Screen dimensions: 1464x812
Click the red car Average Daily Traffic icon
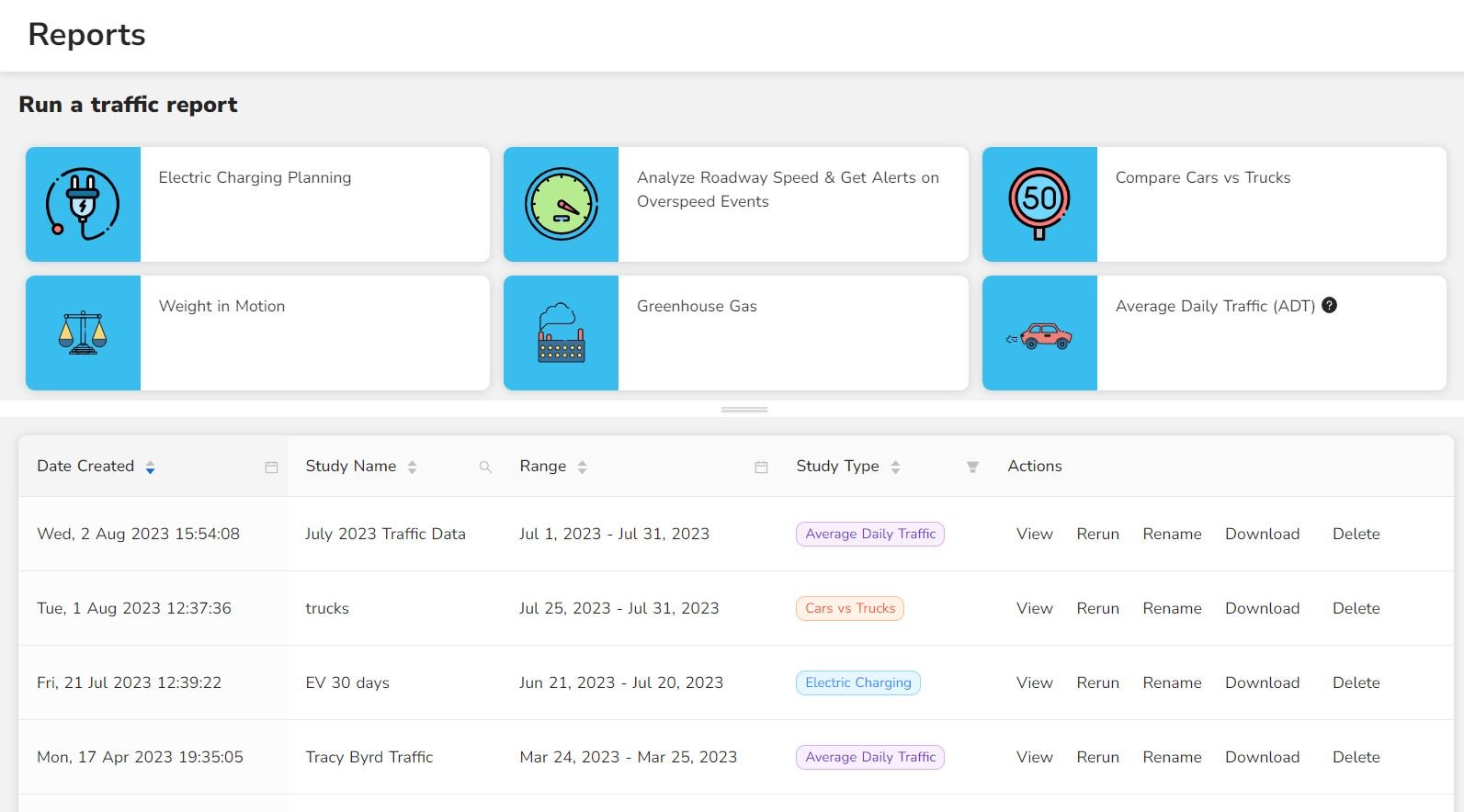click(x=1039, y=336)
